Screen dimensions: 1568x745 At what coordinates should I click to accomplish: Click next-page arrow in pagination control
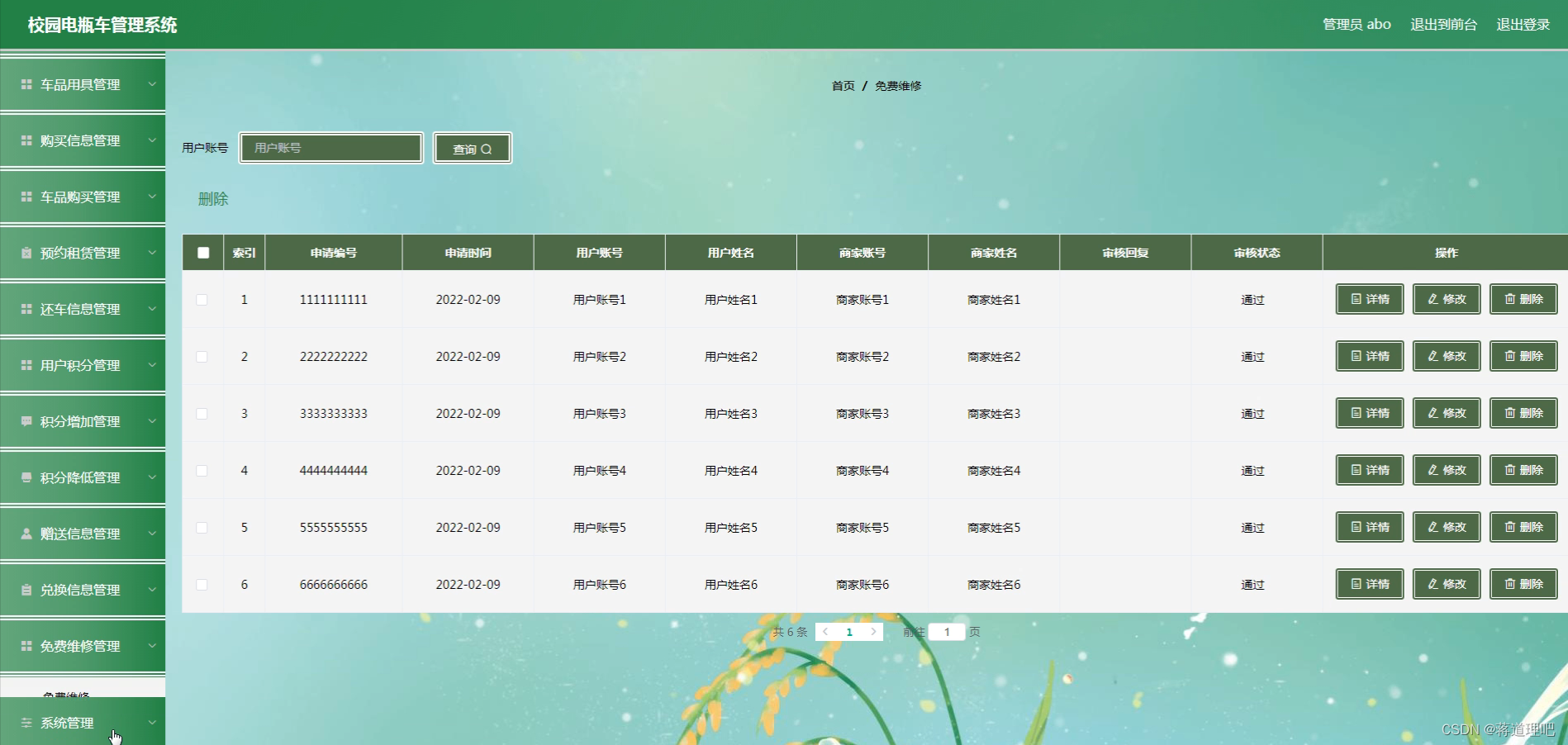click(x=874, y=631)
